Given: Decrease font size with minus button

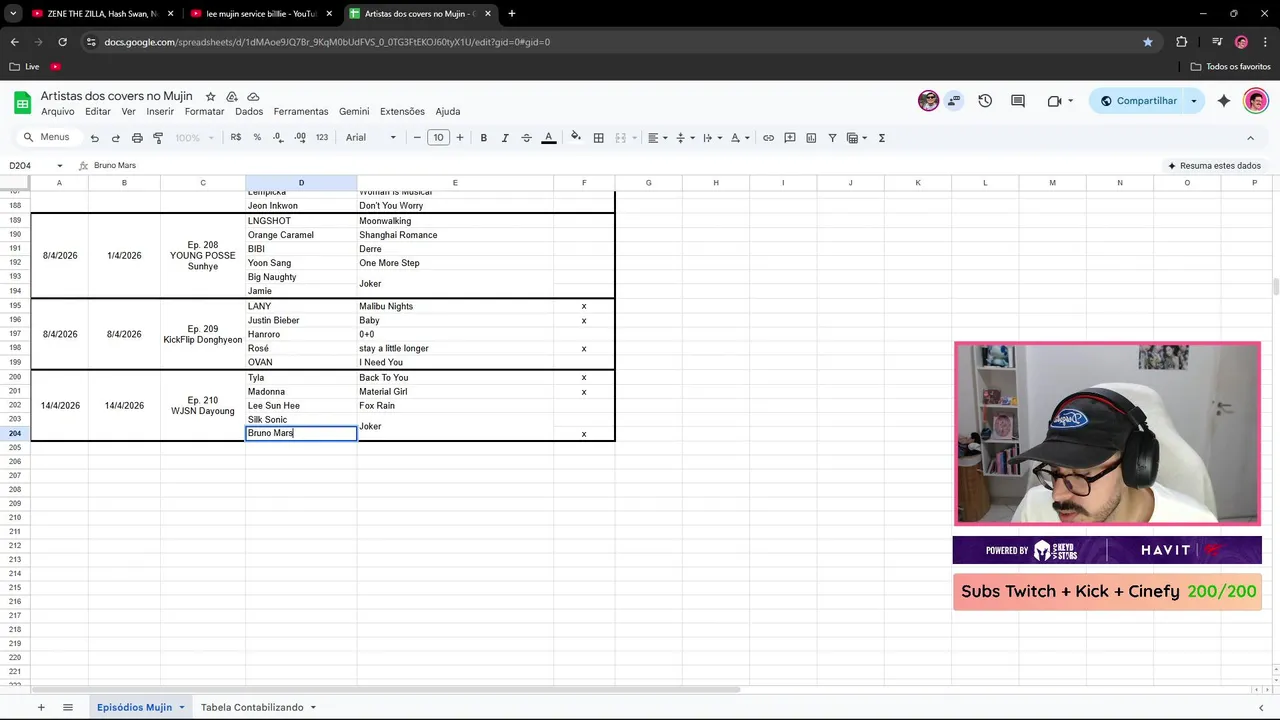Looking at the screenshot, I should [x=417, y=138].
